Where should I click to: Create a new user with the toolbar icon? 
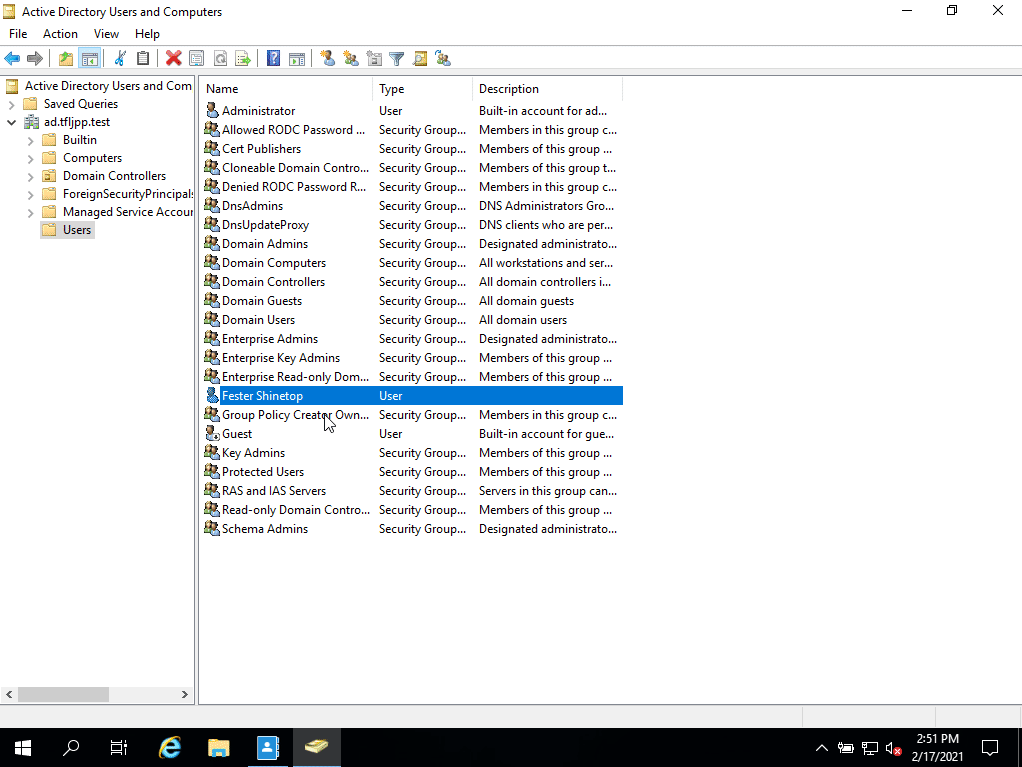[x=328, y=59]
